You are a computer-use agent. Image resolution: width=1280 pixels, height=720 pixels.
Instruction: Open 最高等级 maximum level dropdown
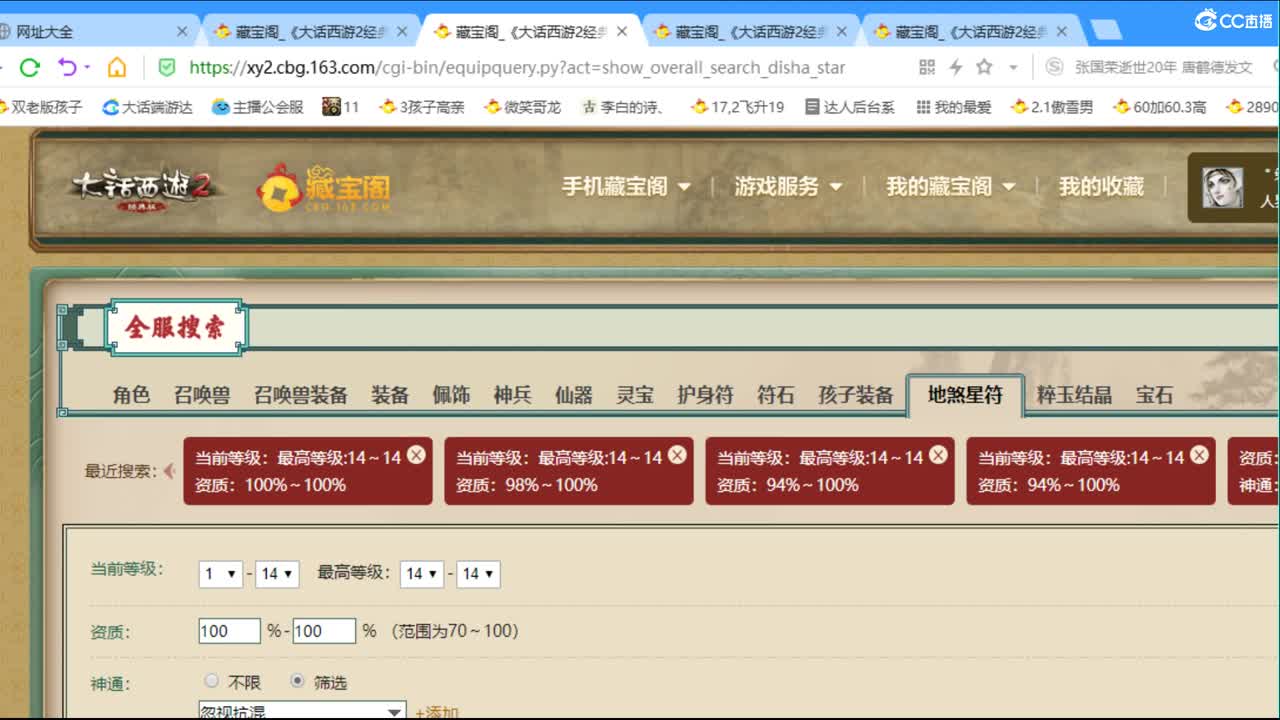click(x=478, y=574)
